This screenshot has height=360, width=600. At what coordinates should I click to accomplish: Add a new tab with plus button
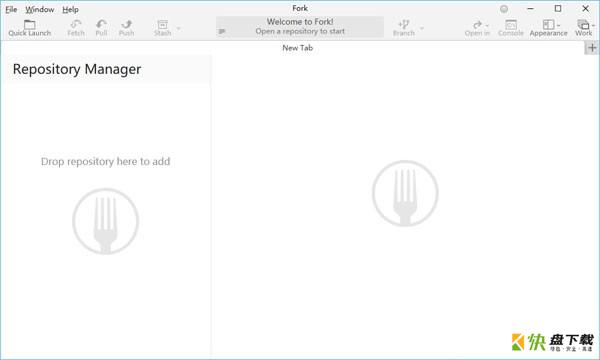592,48
